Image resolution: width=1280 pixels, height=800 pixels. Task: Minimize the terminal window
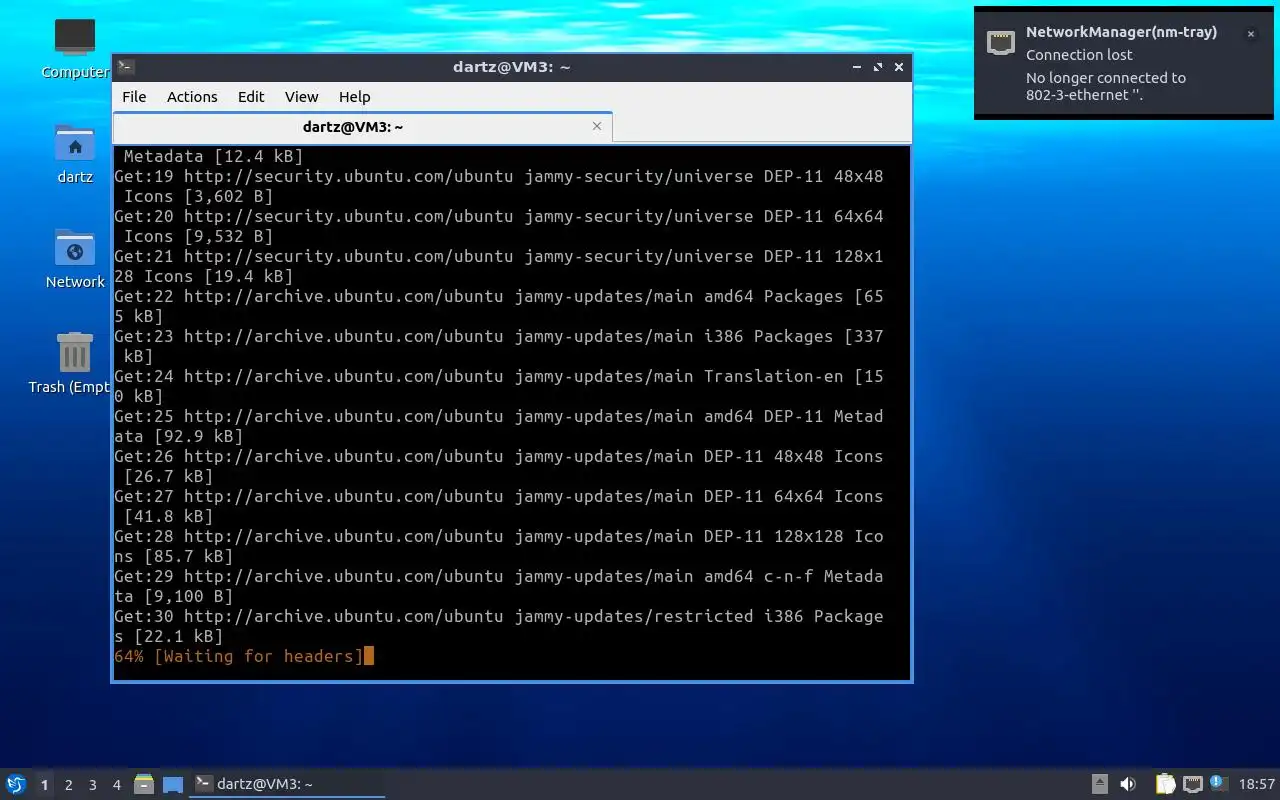[x=857, y=67]
